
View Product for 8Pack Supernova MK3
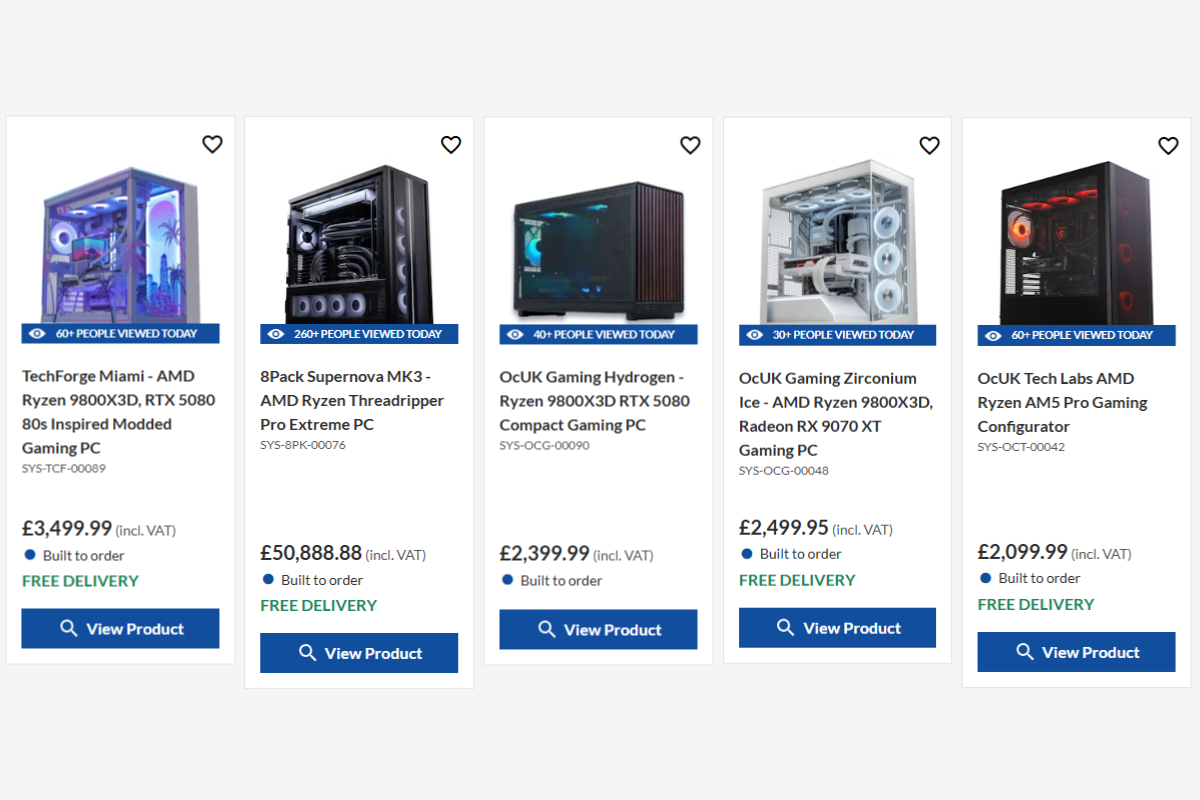pos(359,653)
